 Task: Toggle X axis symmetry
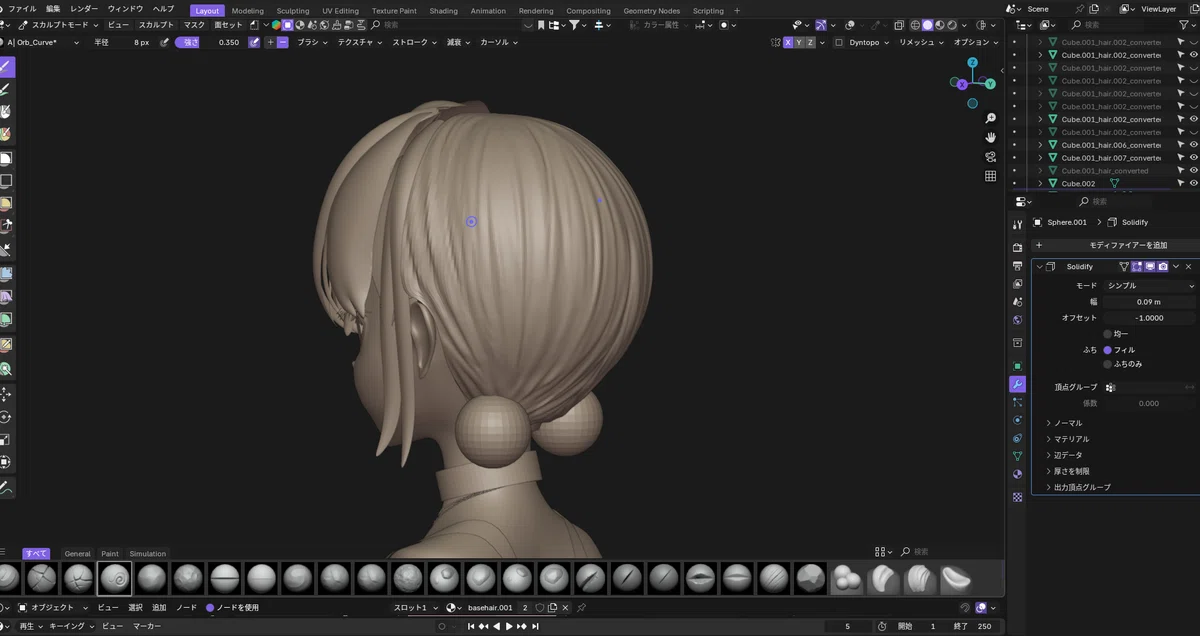click(788, 42)
